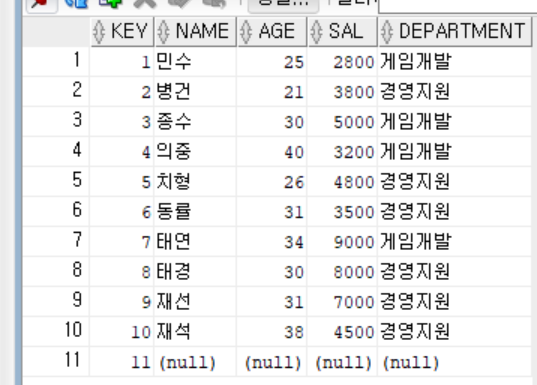The height and width of the screenshot is (385, 537).
Task: Click the sort icon on KEY column
Action: pos(99,32)
